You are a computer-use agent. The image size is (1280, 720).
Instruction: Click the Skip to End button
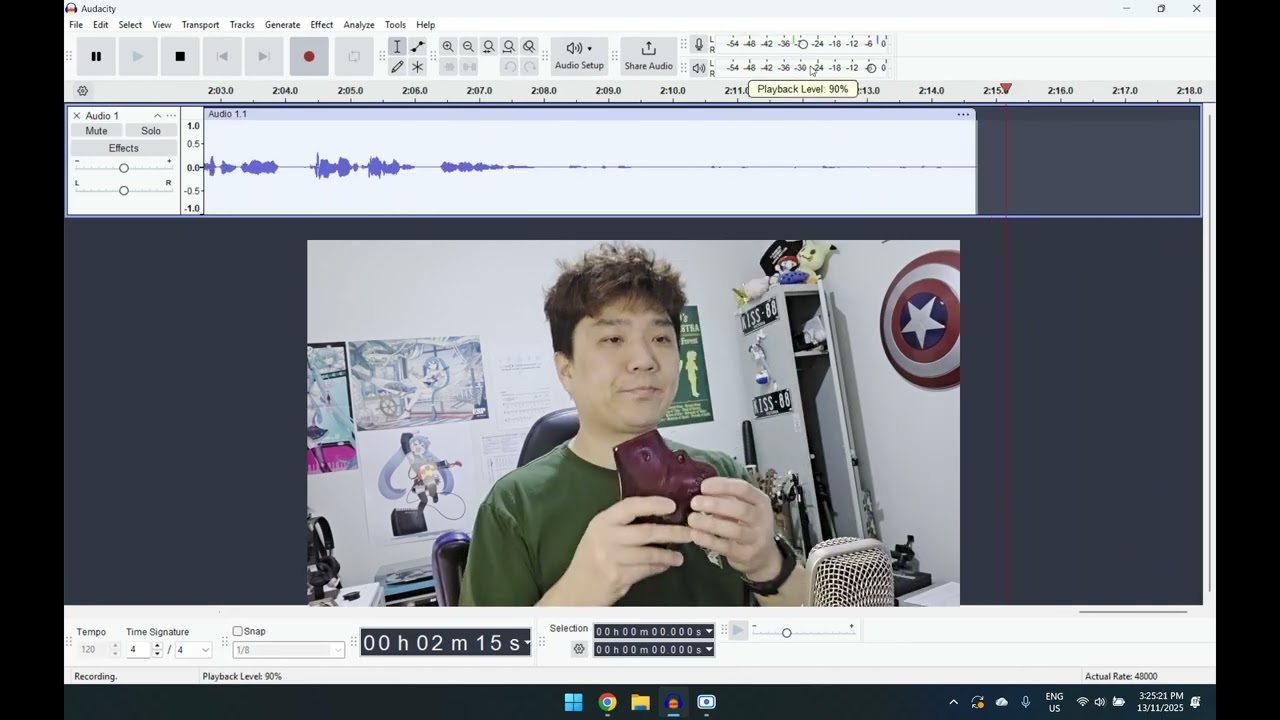[x=264, y=56]
